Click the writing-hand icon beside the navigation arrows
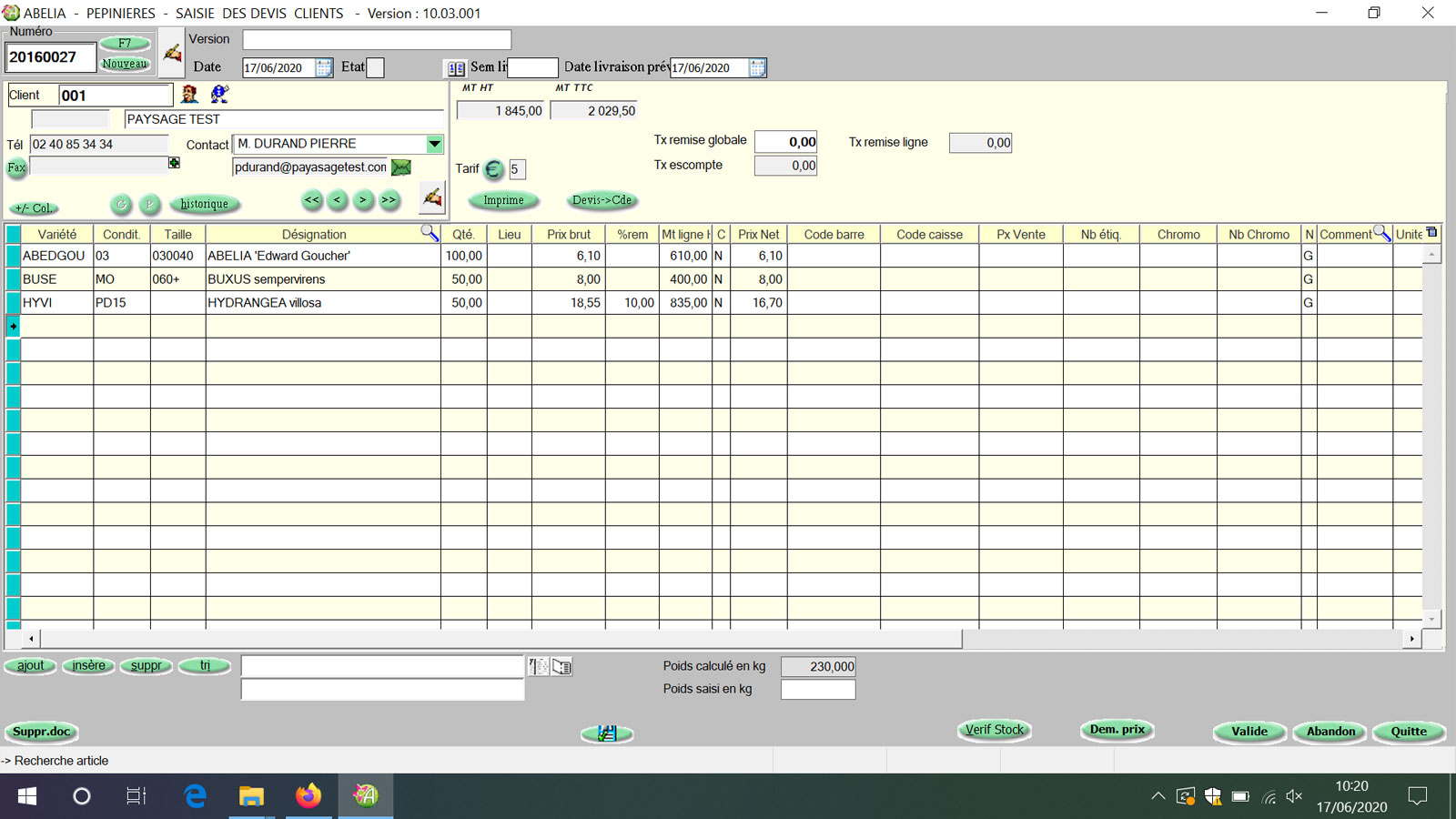1456x819 pixels. [x=432, y=197]
